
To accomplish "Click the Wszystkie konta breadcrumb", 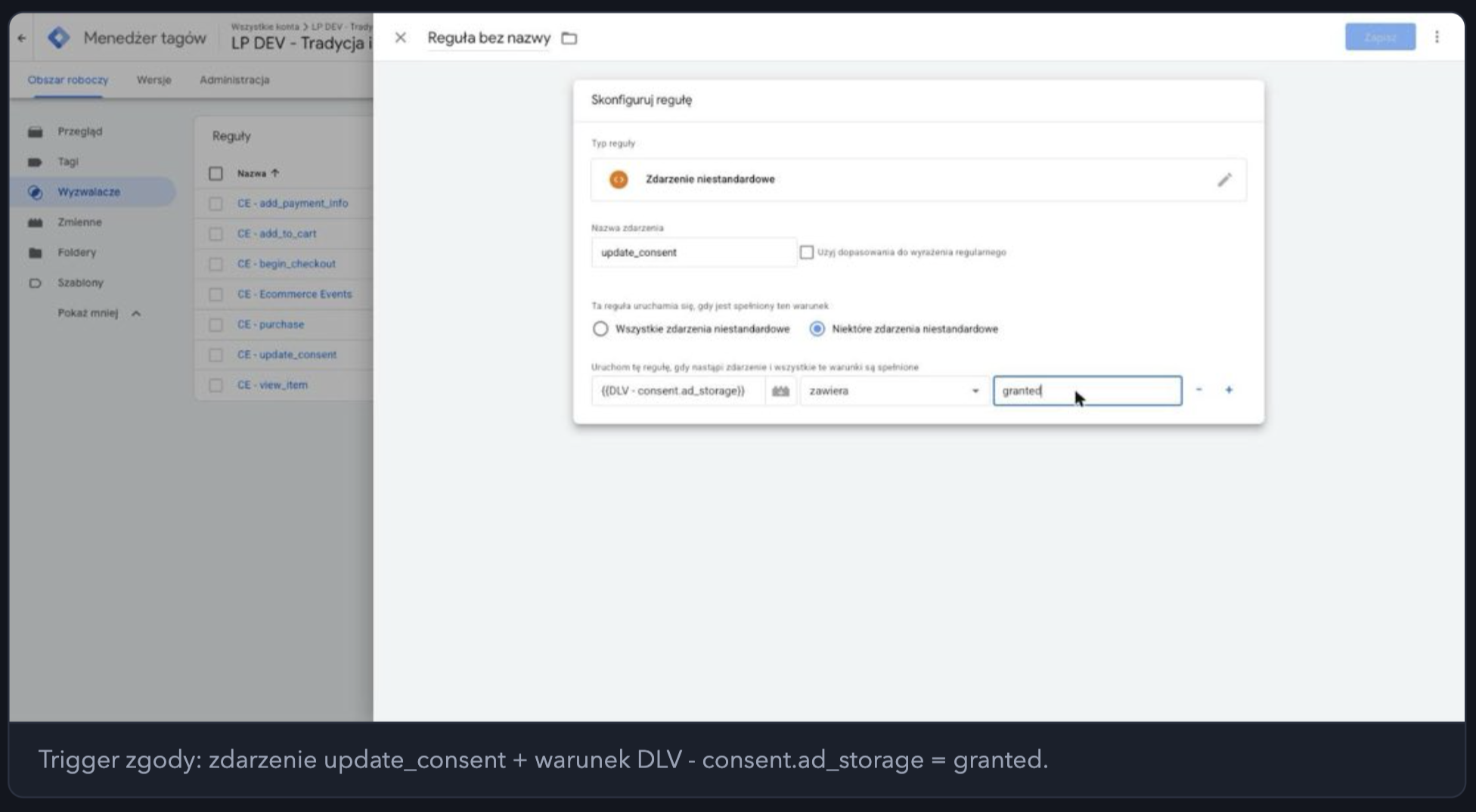I will [x=265, y=26].
